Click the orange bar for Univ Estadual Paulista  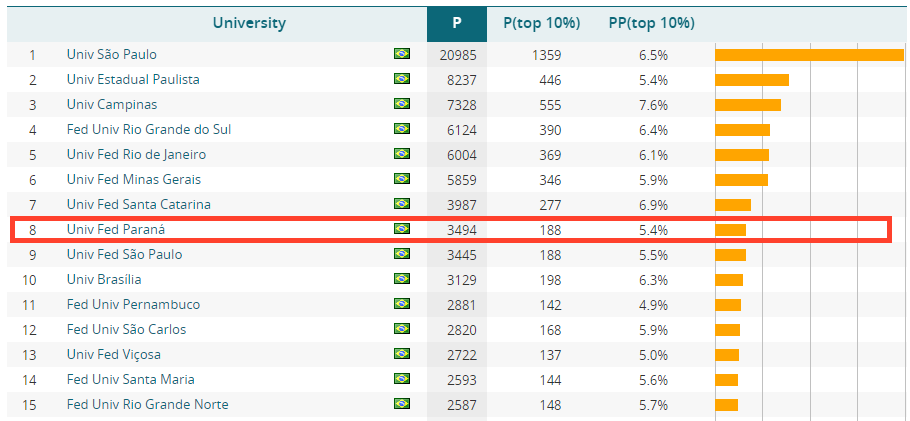tap(752, 80)
